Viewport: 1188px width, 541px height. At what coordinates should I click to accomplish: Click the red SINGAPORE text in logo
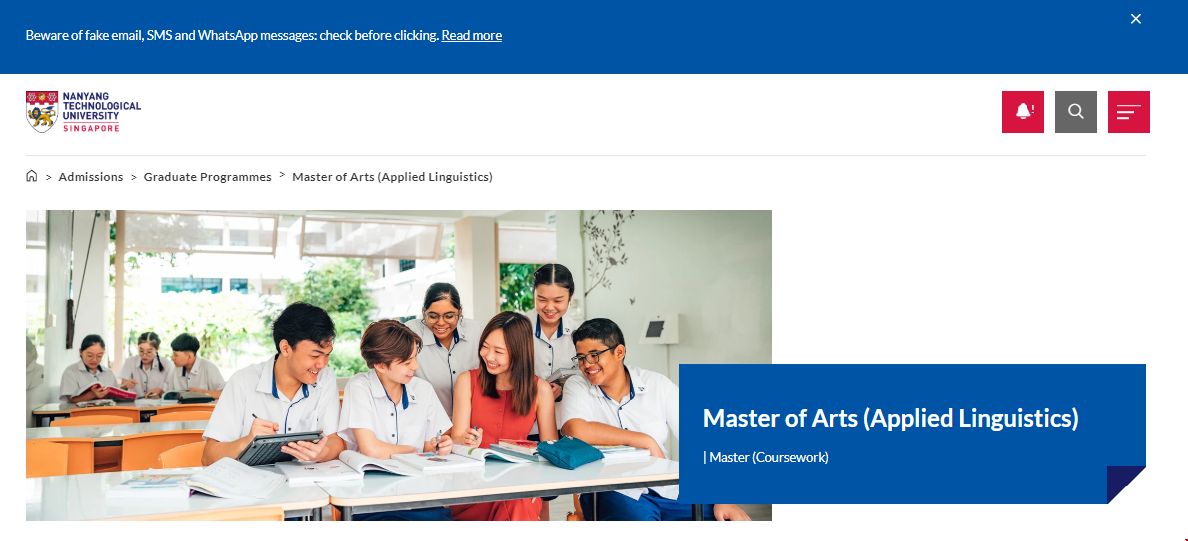click(x=91, y=128)
